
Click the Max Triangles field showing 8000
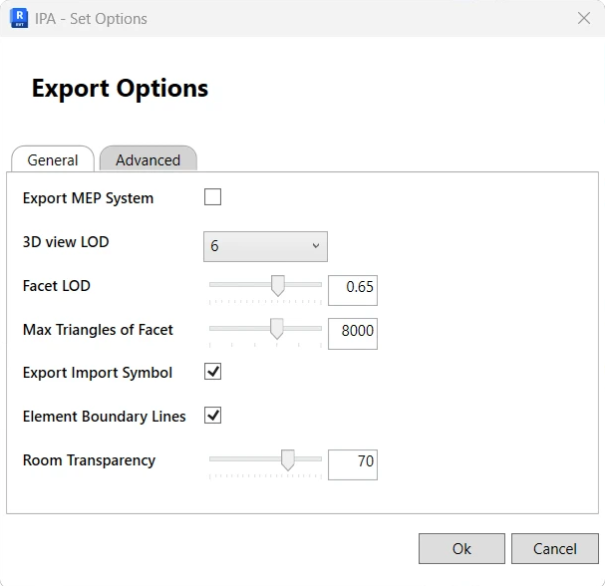[353, 334]
